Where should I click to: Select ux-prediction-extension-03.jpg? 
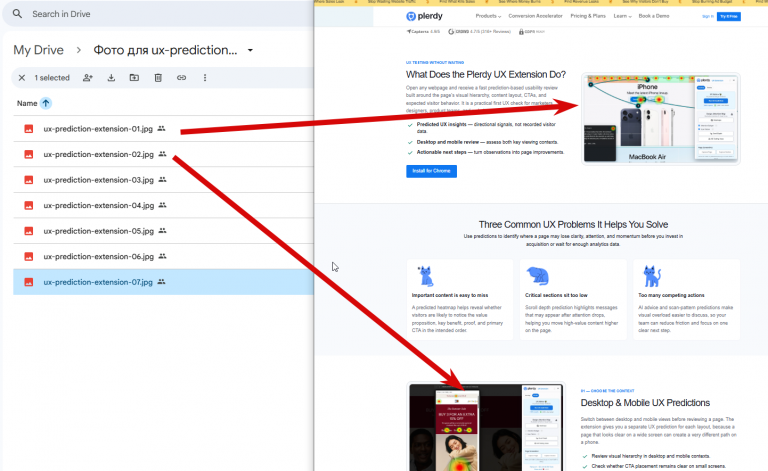coord(164,180)
